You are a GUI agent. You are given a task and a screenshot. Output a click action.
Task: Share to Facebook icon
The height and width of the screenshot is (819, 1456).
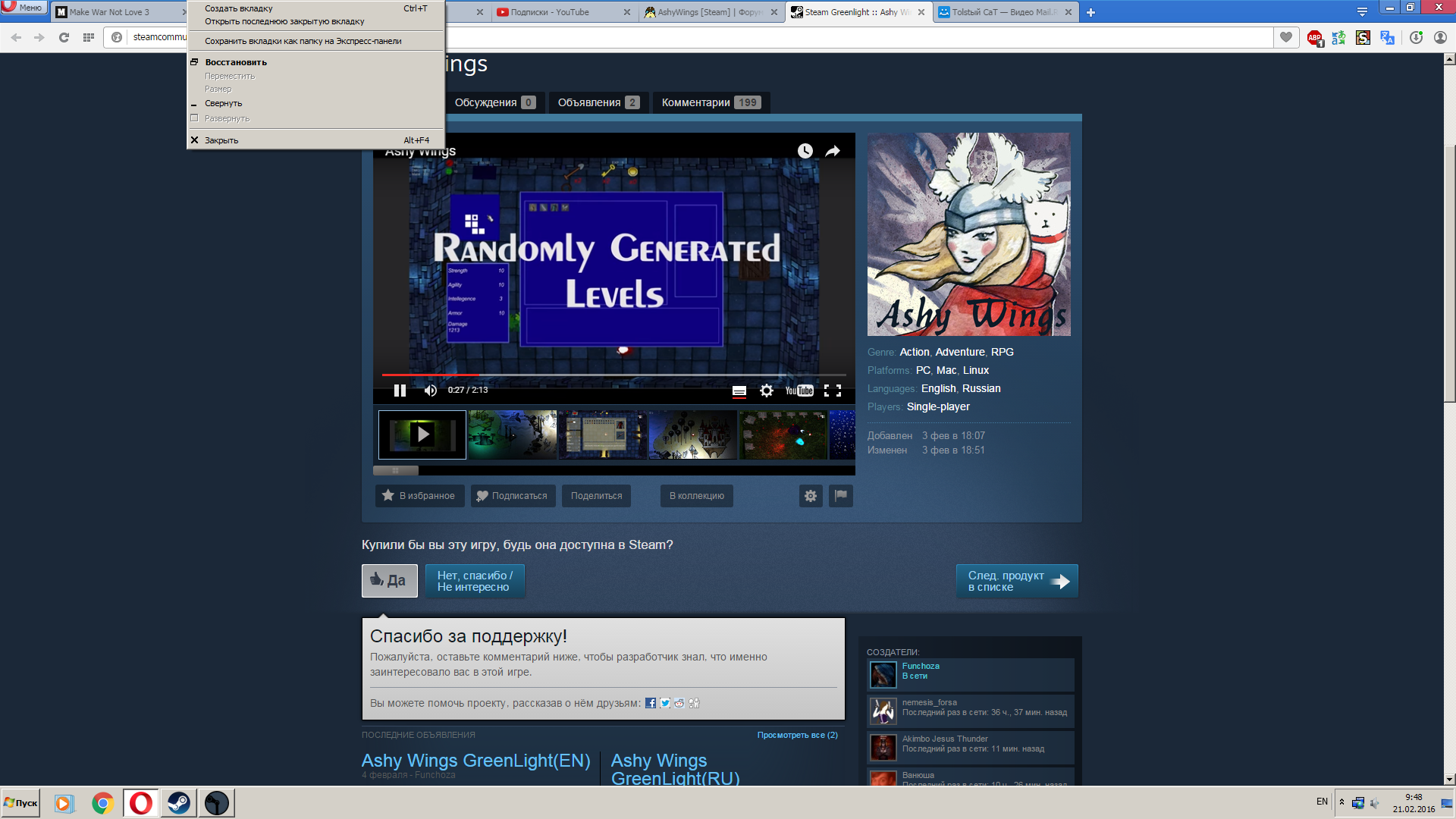click(x=651, y=703)
